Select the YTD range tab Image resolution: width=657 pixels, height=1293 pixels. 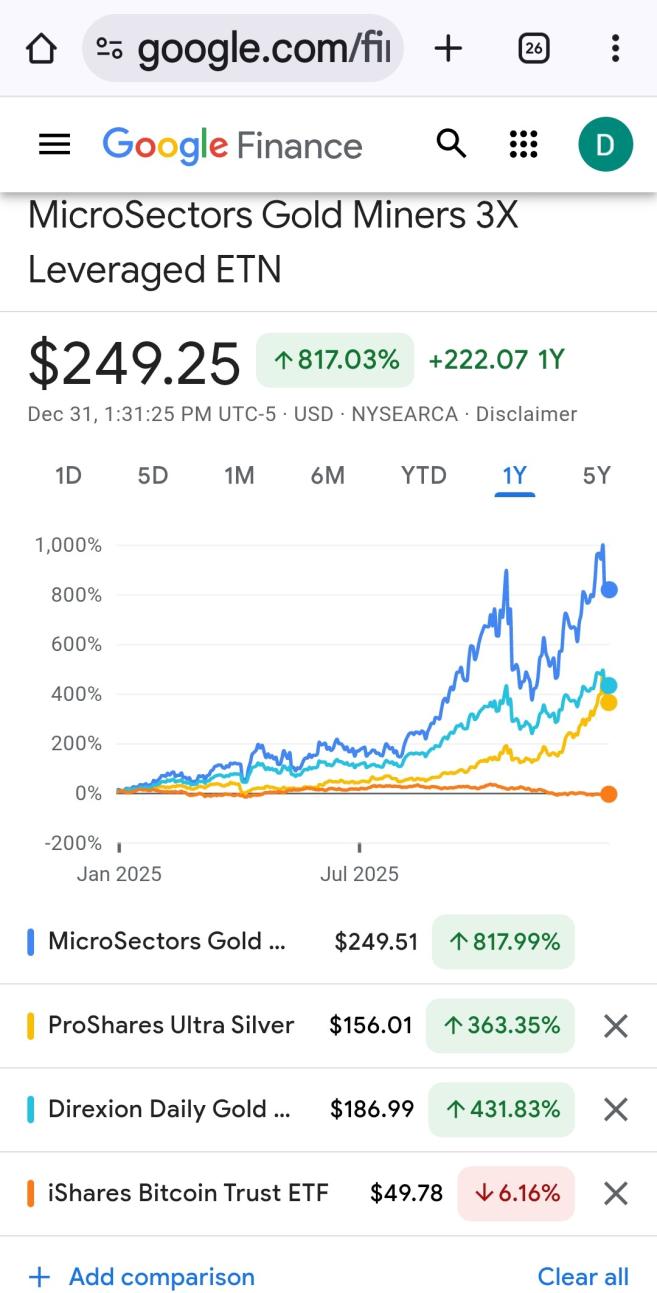tap(423, 476)
